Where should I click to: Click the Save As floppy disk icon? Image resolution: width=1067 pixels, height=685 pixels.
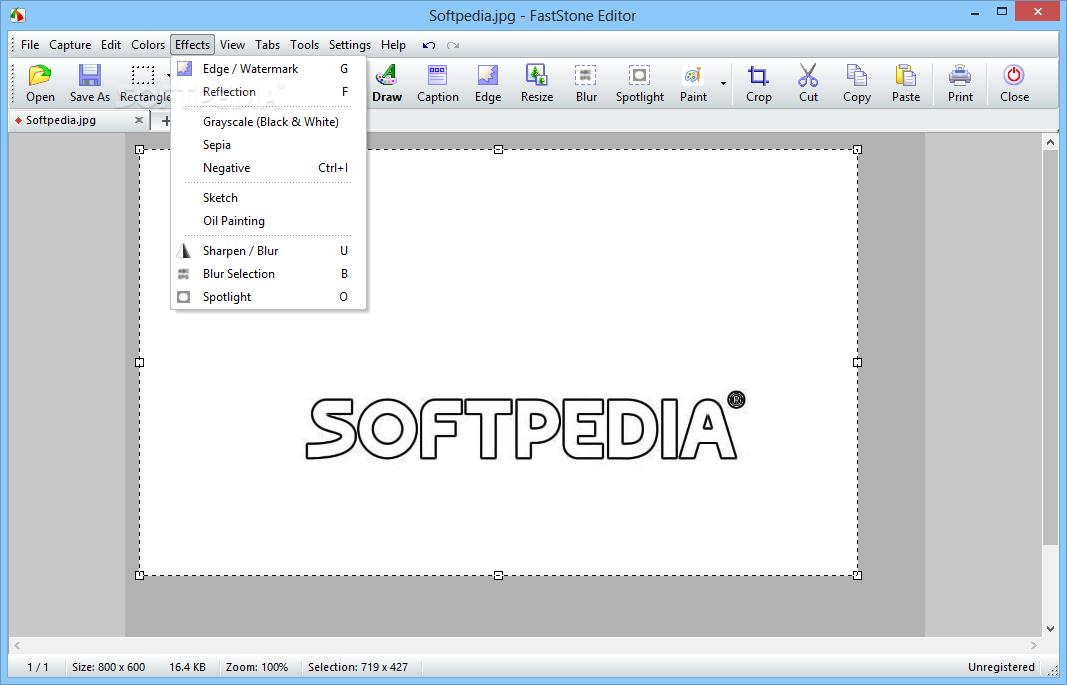click(90, 83)
